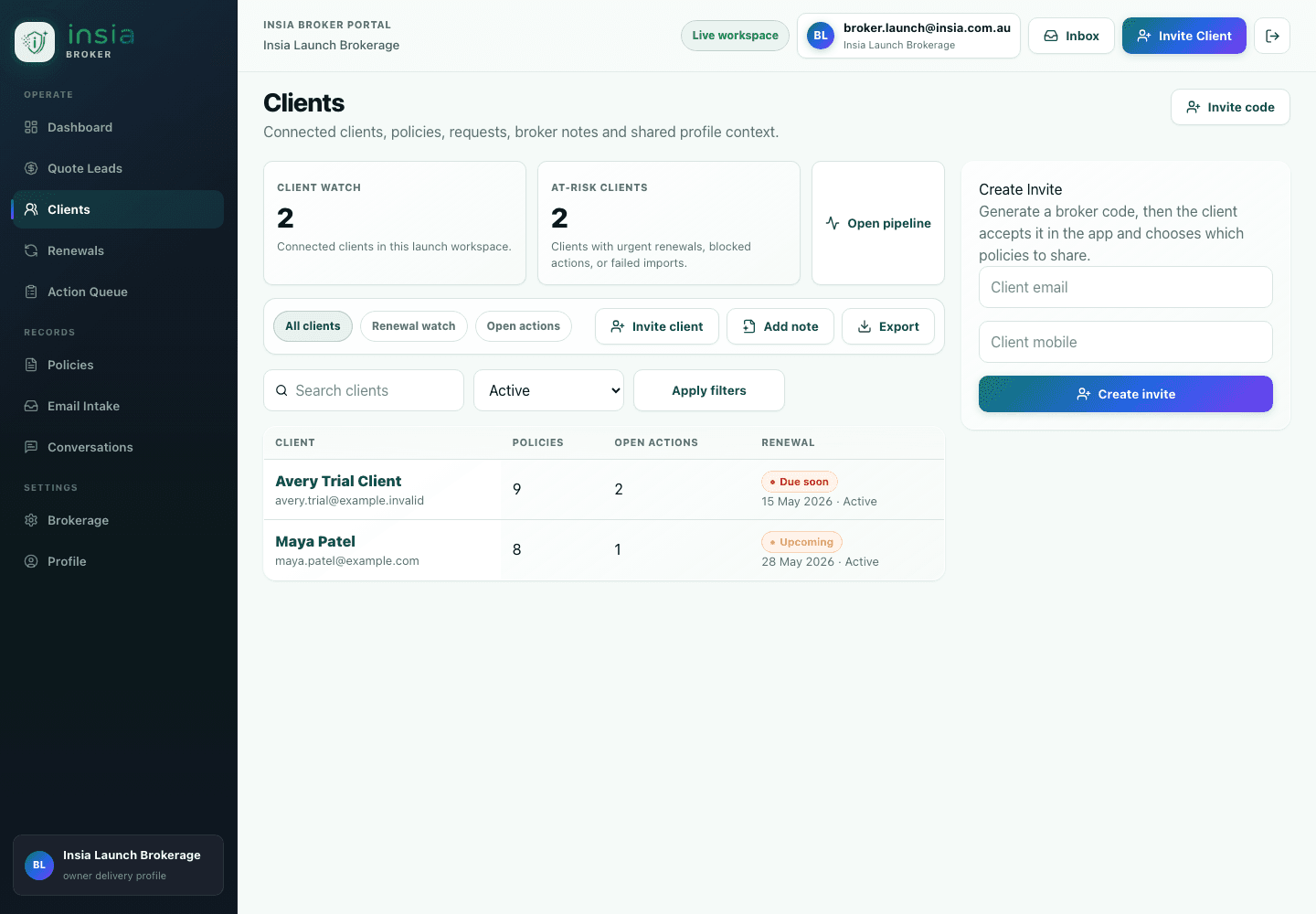This screenshot has height=914, width=1316.
Task: Click the At-Risk Clients card
Action: 669,223
